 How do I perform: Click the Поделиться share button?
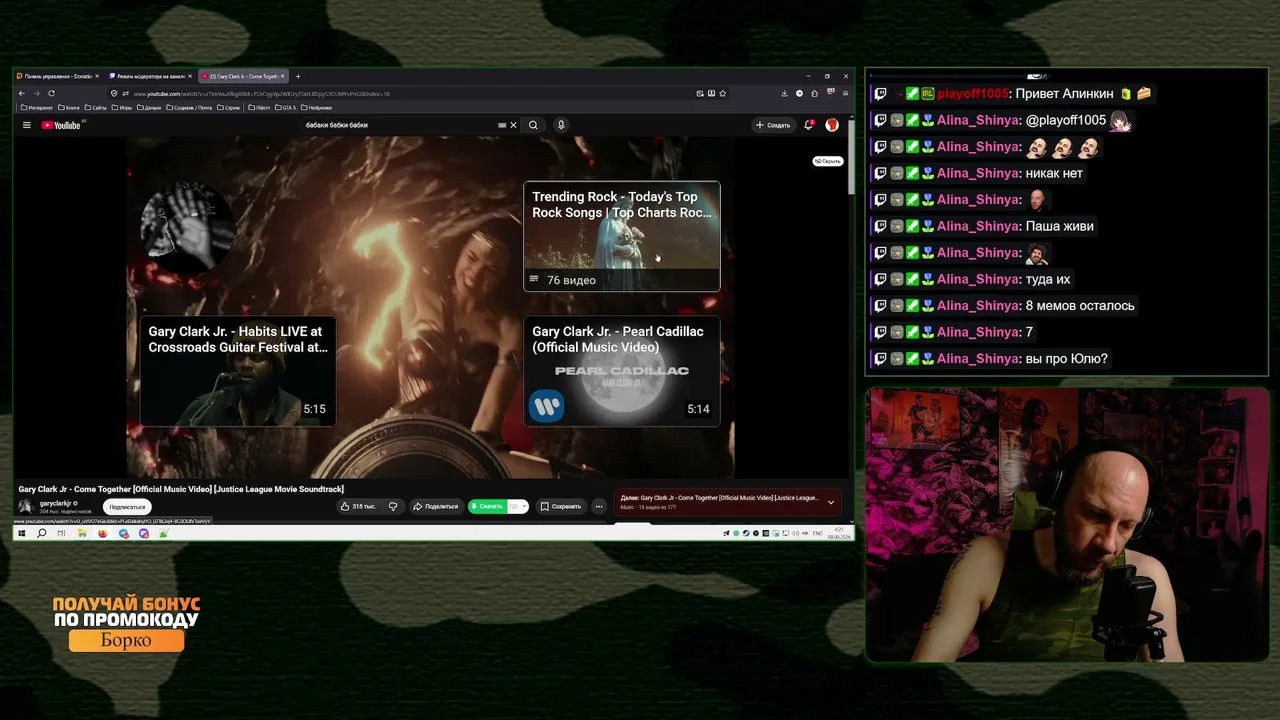435,506
